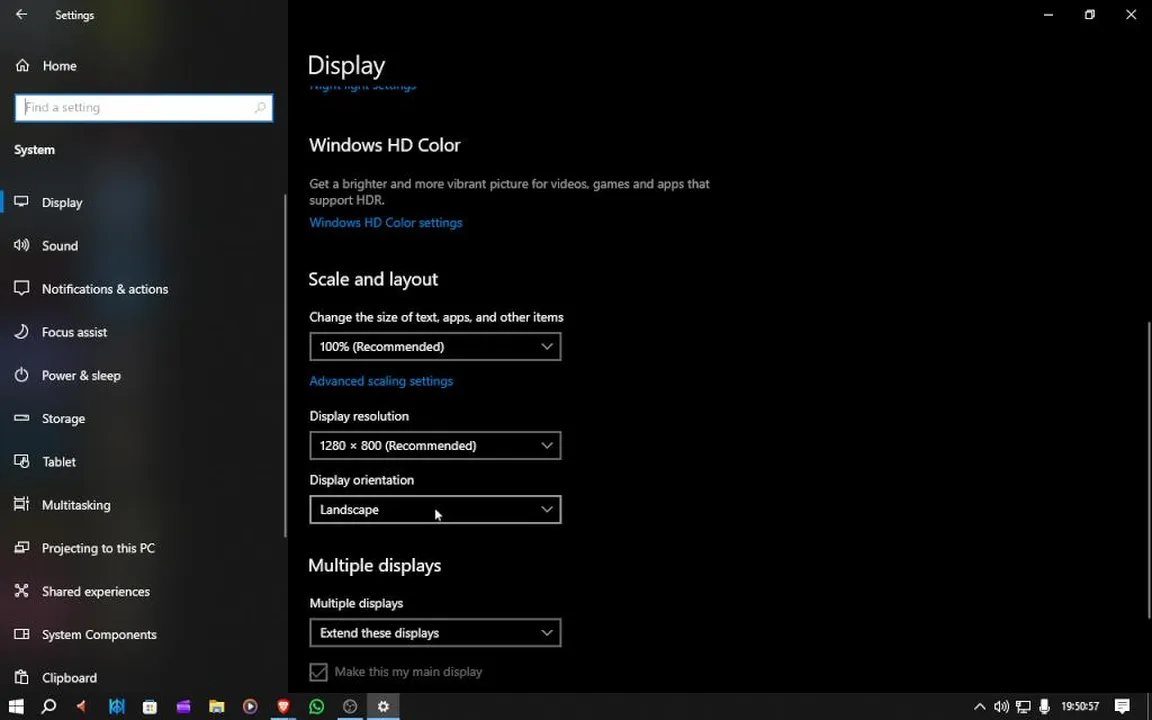Focus the Find a setting search box
Viewport: 1152px width, 720px height.
click(144, 107)
